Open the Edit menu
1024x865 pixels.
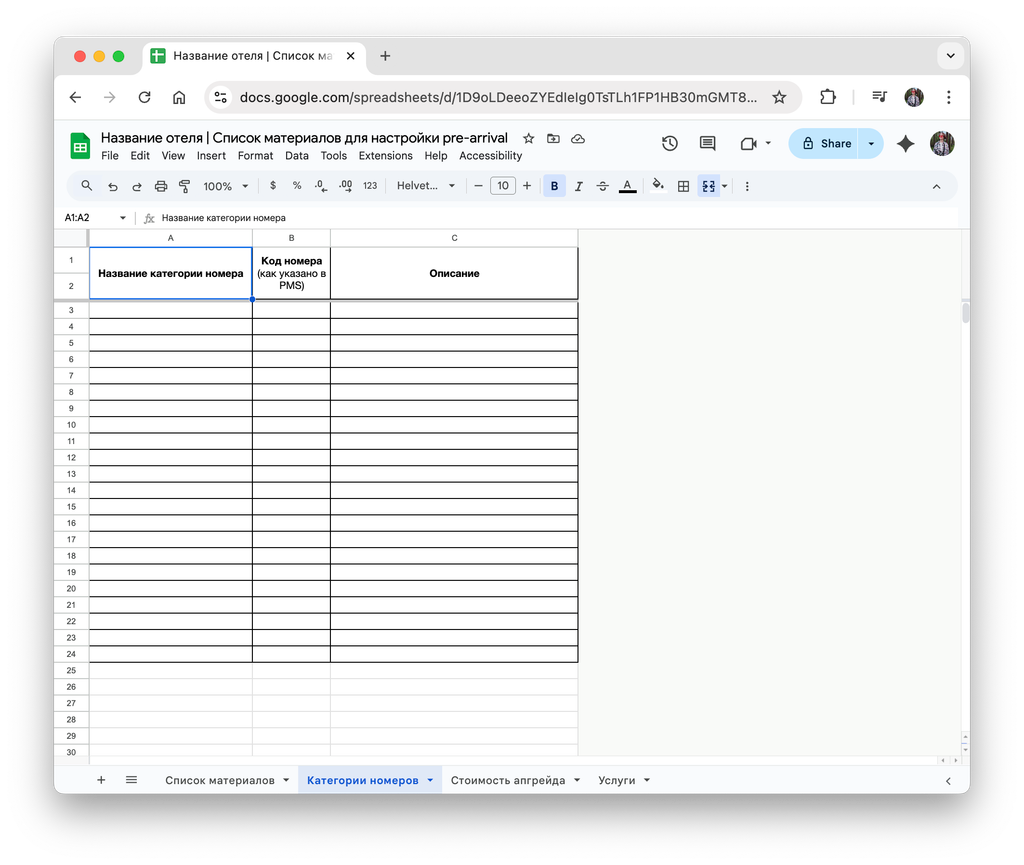140,156
